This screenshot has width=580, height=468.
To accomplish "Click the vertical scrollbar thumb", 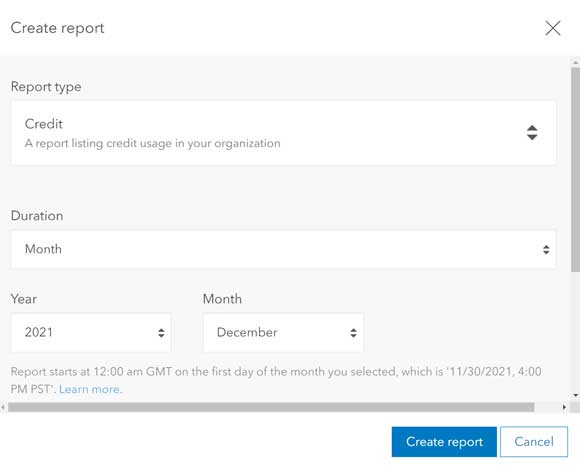I will pyautogui.click(x=576, y=170).
